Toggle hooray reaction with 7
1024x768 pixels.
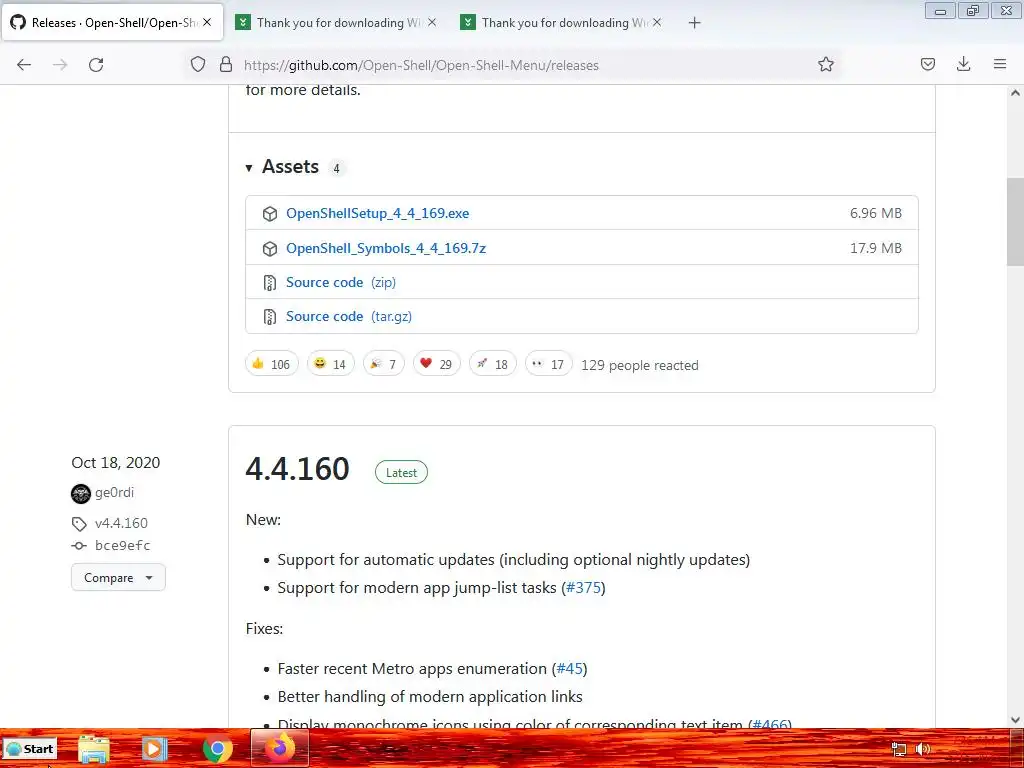pos(383,364)
